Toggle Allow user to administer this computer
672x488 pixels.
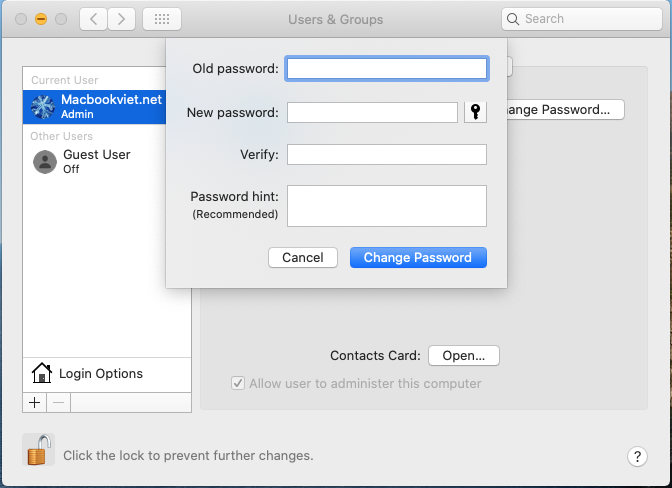pos(238,383)
